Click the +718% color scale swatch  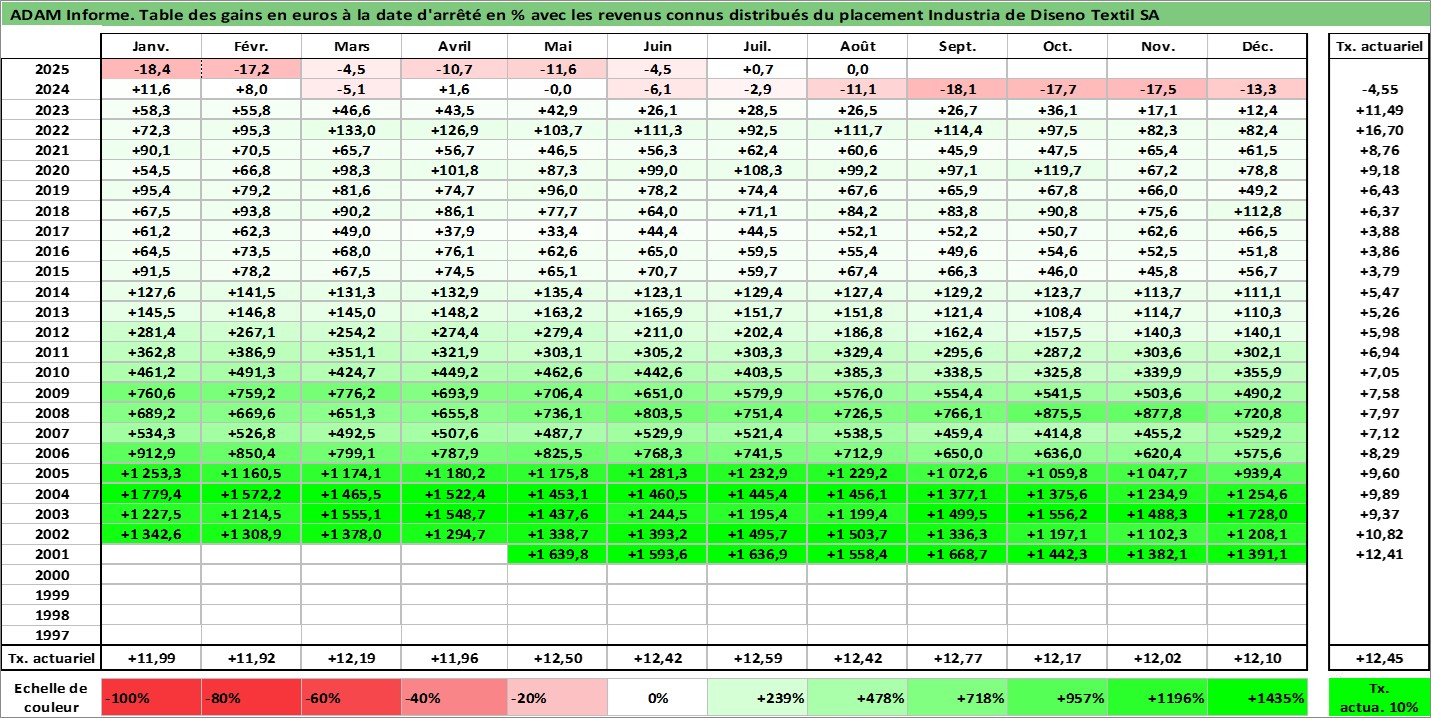tap(957, 698)
